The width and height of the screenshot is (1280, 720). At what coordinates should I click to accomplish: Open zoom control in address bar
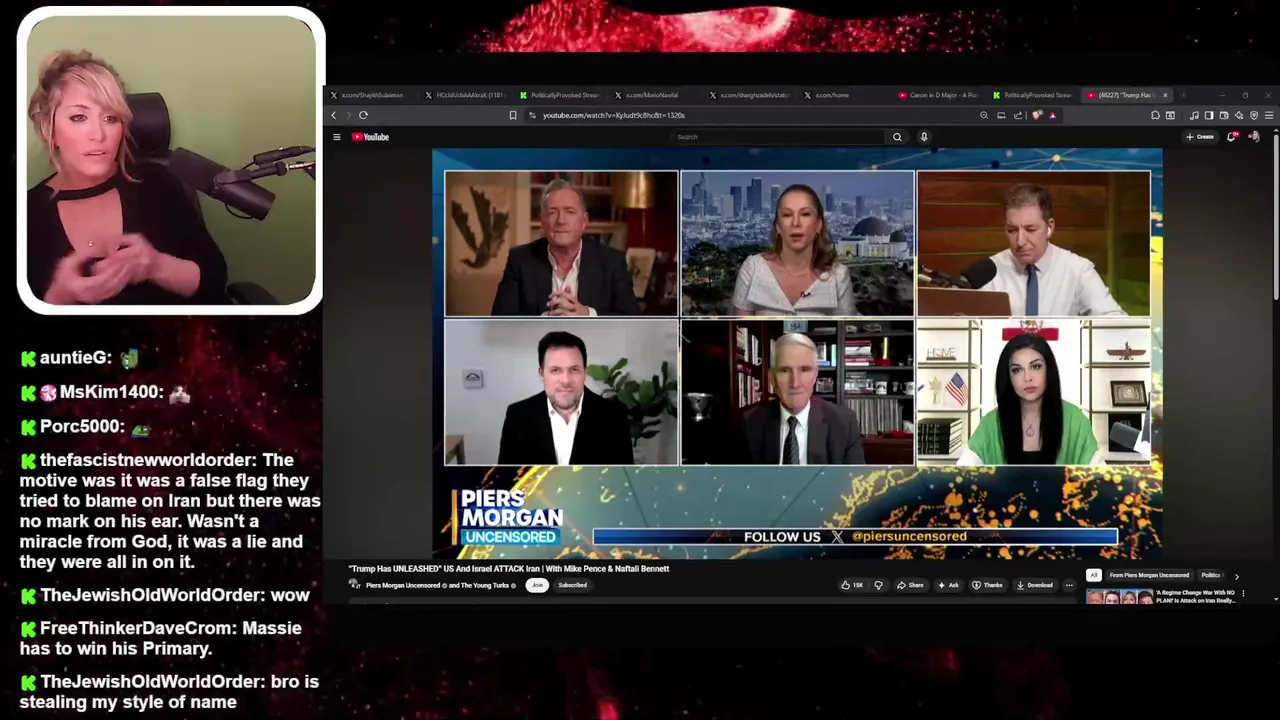984,115
